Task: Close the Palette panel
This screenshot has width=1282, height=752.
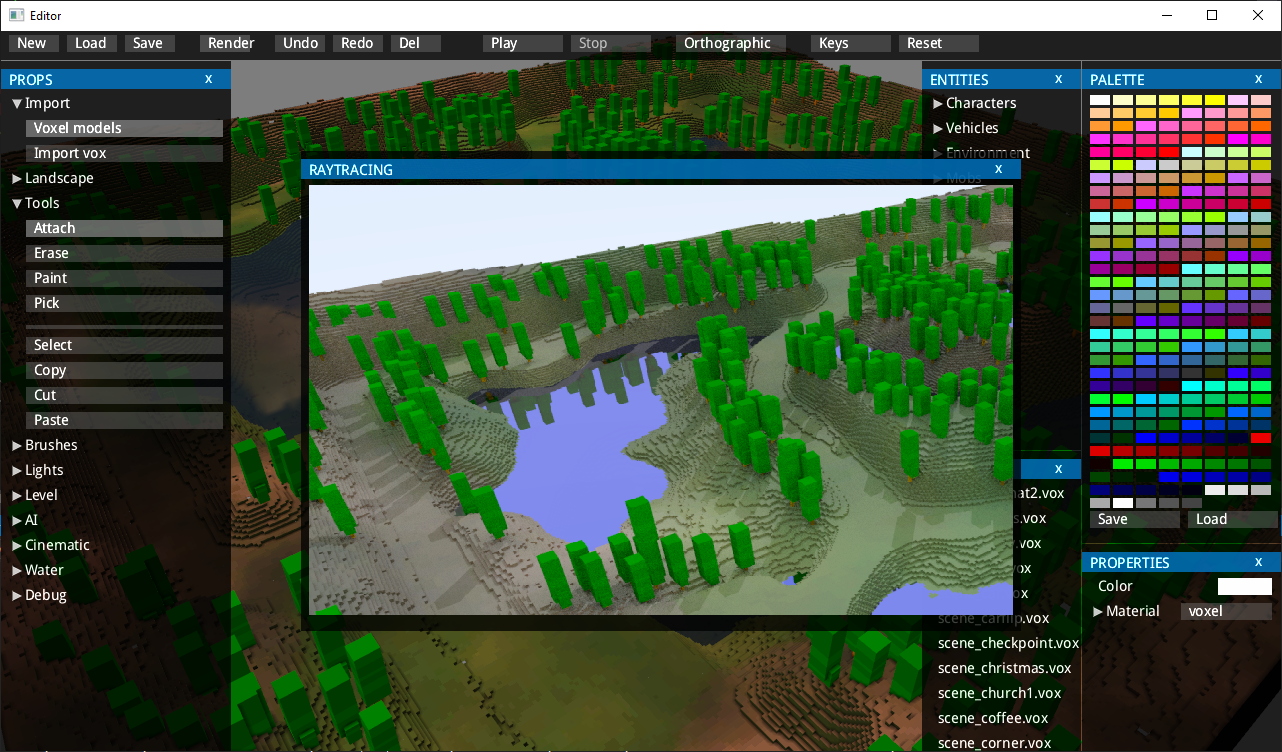Action: pos(1258,79)
